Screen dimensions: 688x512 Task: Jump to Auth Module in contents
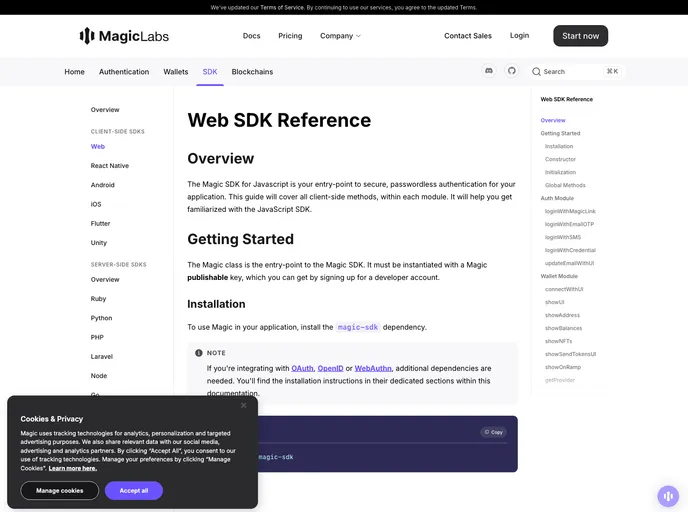[557, 198]
